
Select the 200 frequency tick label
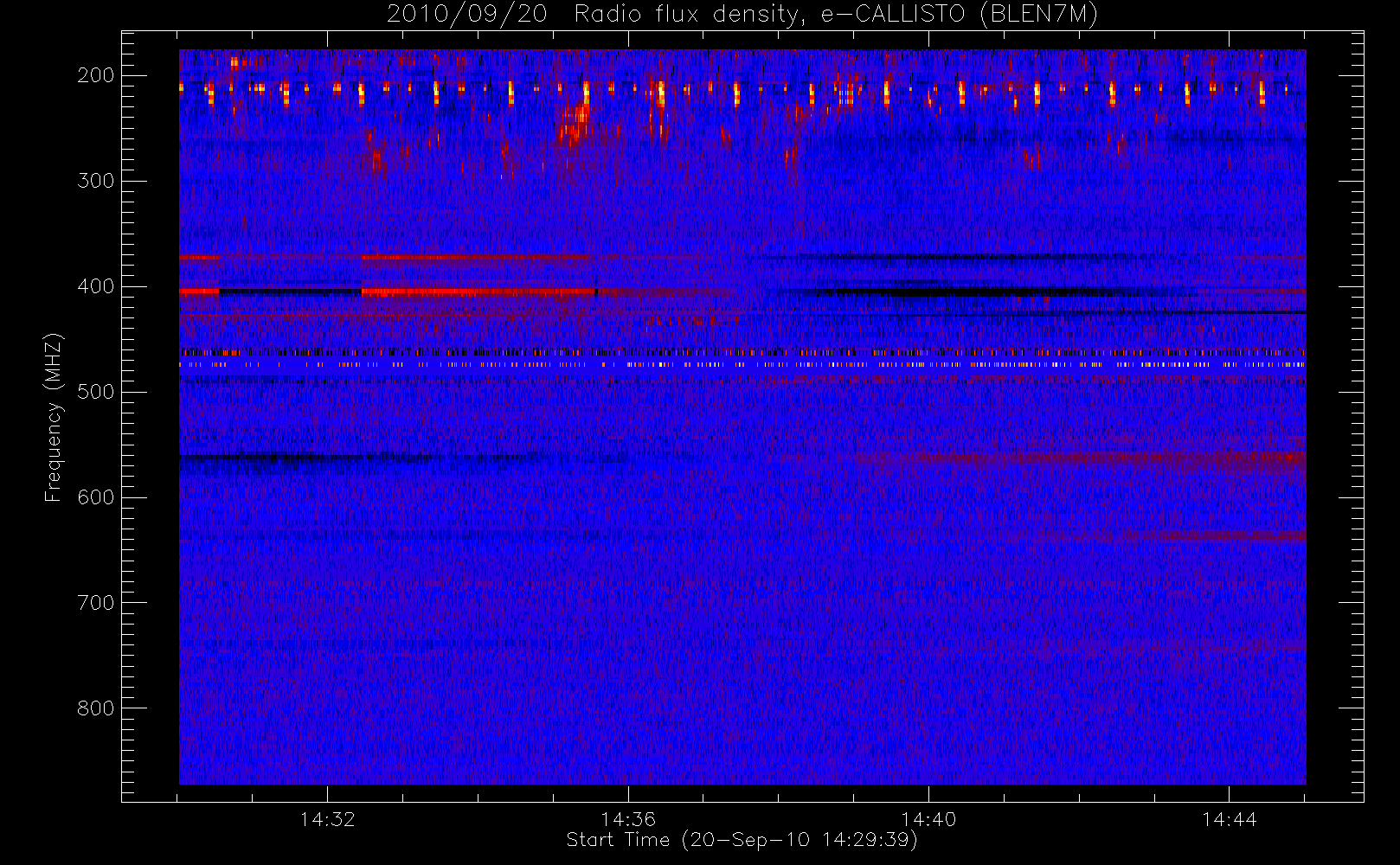coord(96,75)
